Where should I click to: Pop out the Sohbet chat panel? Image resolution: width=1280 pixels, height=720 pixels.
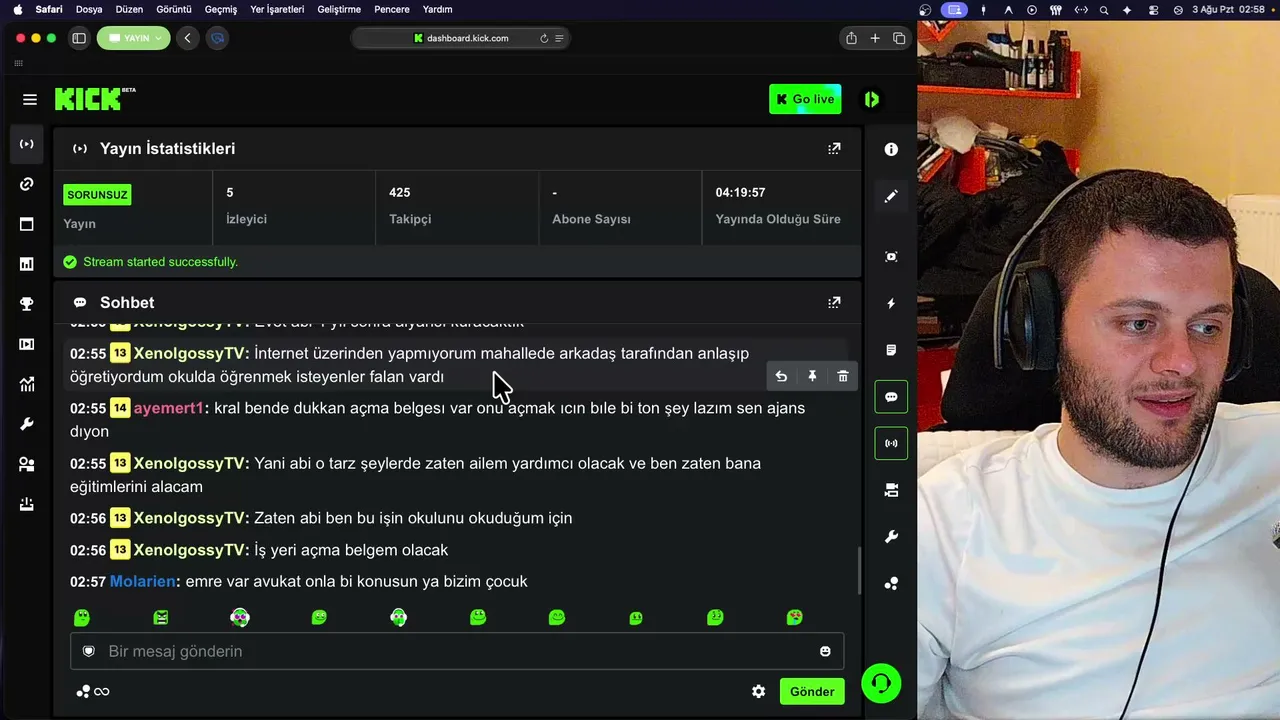coord(834,302)
